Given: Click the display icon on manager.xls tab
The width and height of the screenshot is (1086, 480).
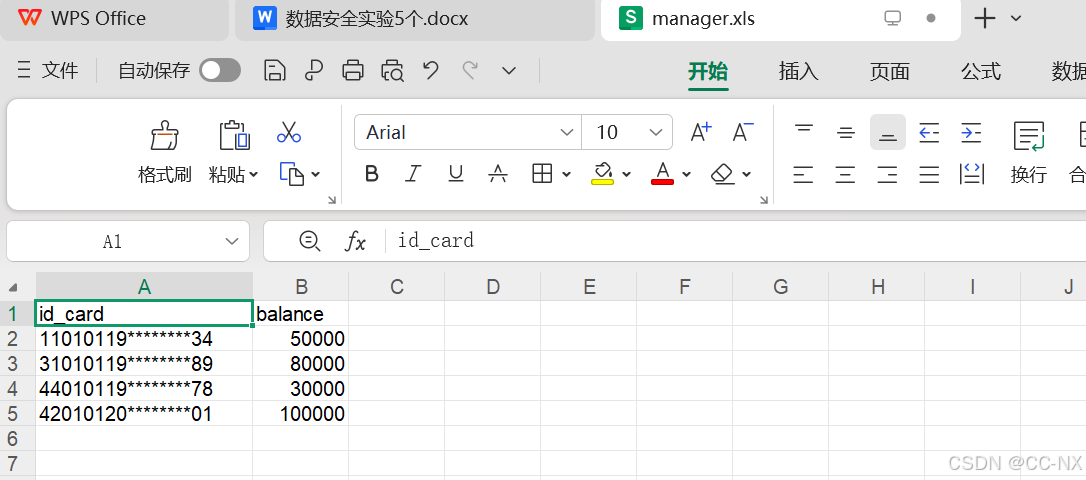Looking at the screenshot, I should point(893,19).
